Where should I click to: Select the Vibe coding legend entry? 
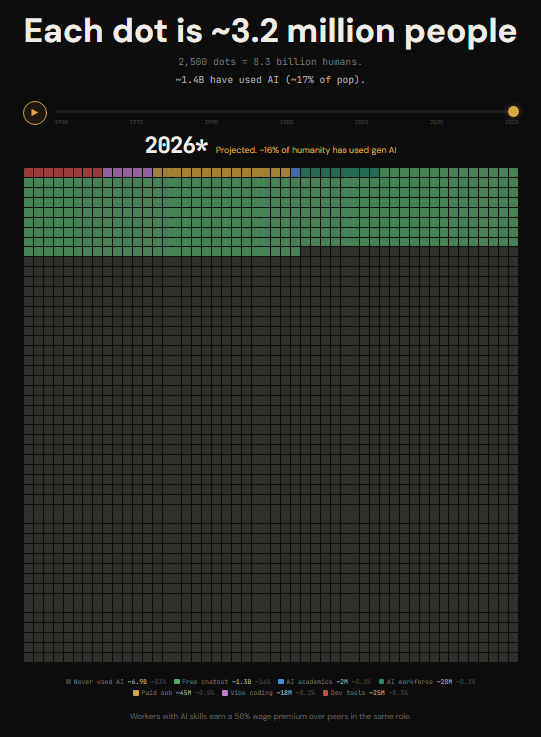pos(268,693)
